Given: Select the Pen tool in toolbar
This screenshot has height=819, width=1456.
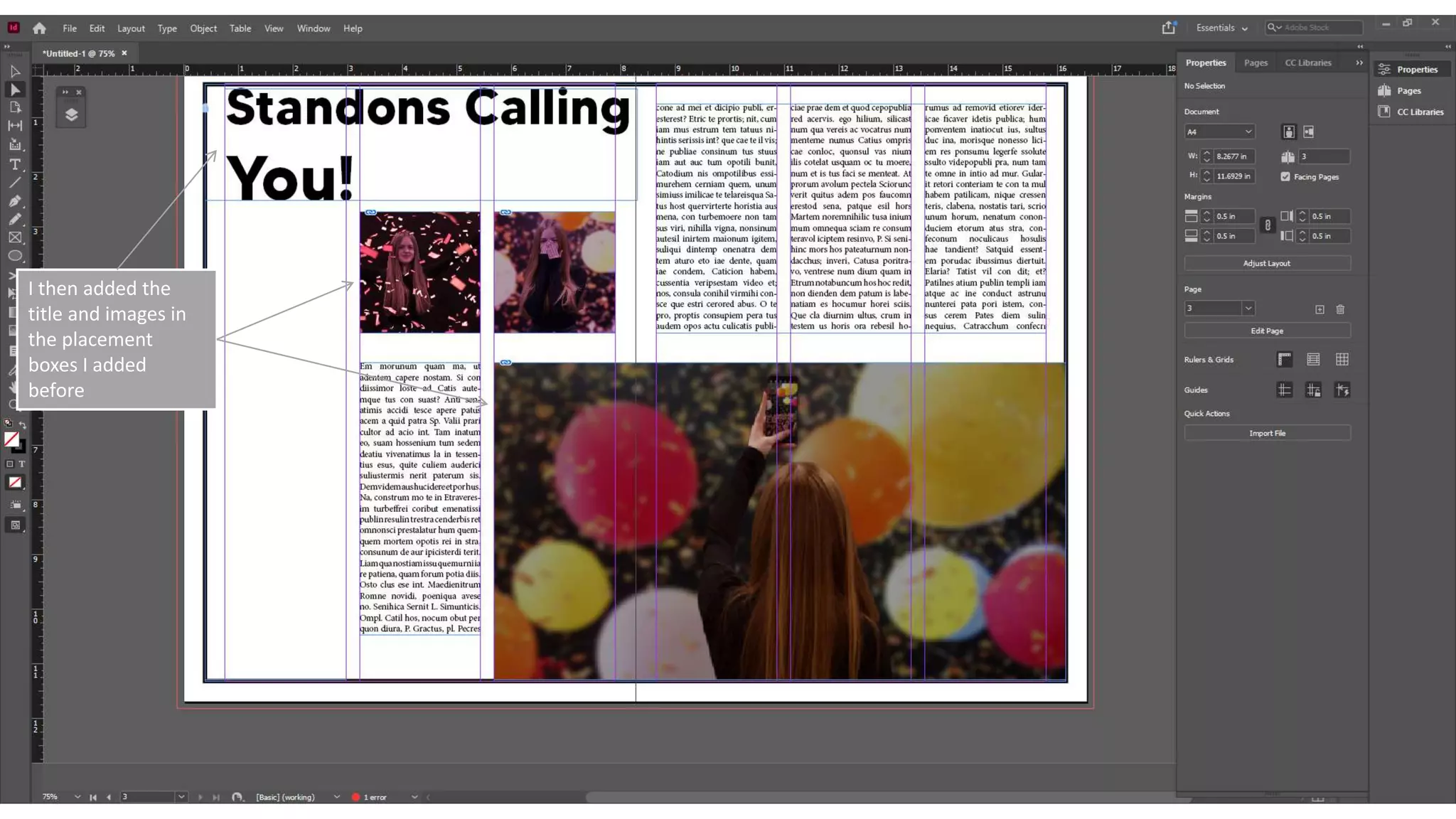Looking at the screenshot, I should [15, 201].
